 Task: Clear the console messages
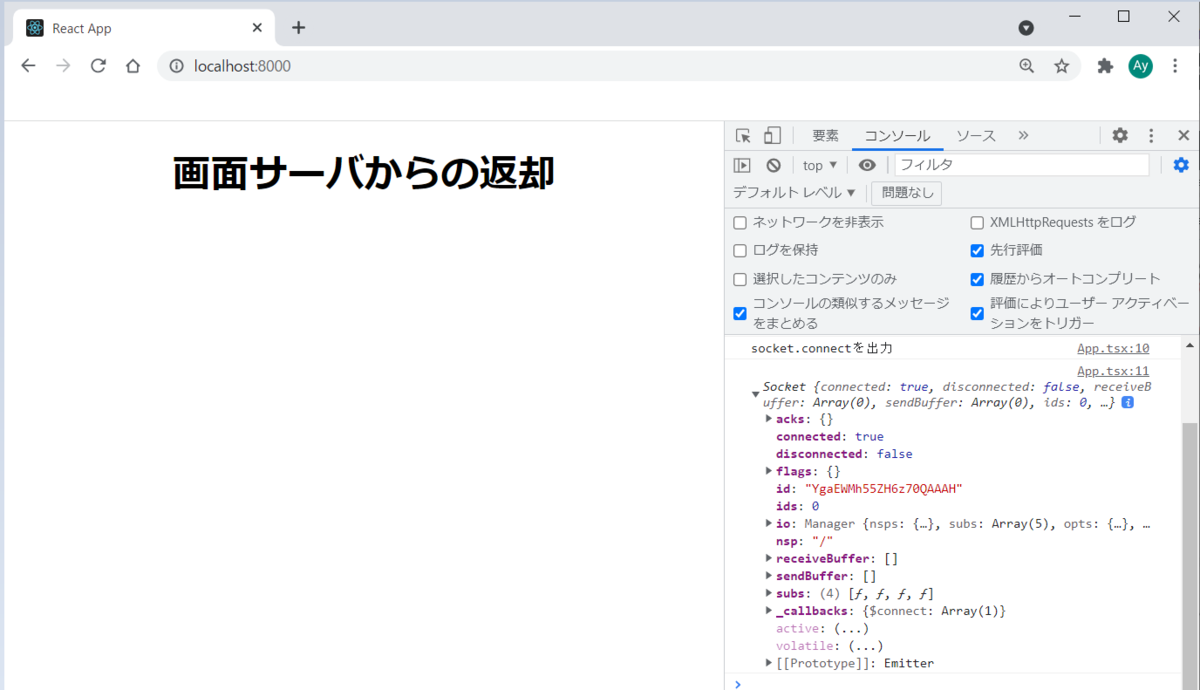coord(771,164)
